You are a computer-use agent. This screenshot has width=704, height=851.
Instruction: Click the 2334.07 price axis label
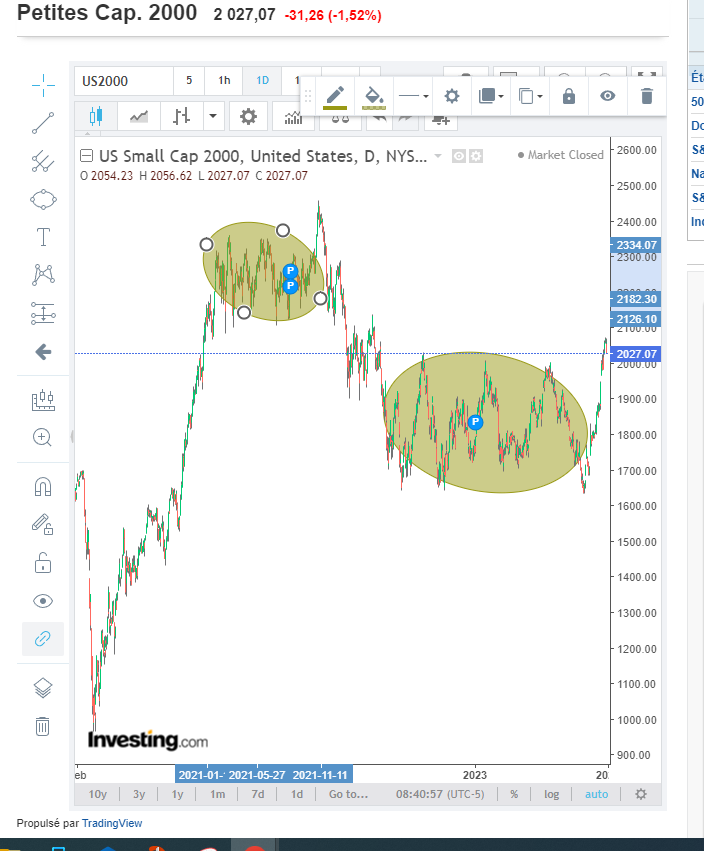(636, 245)
